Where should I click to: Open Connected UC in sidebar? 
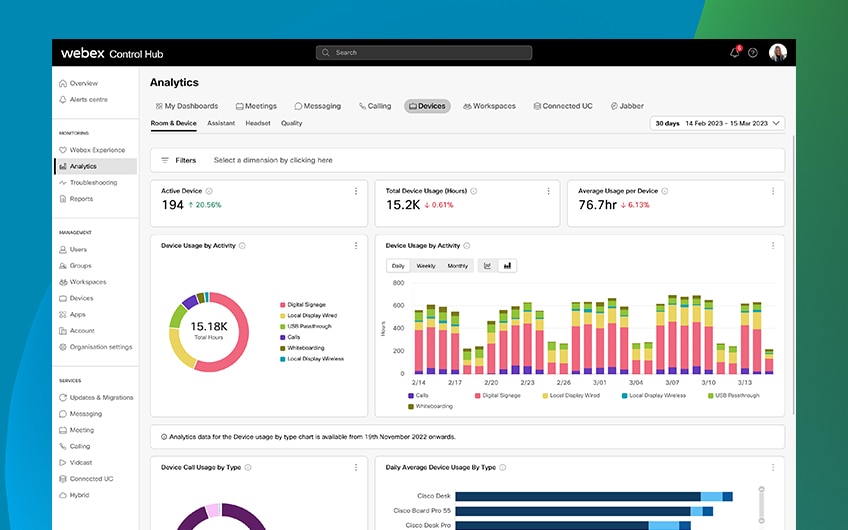pos(87,479)
